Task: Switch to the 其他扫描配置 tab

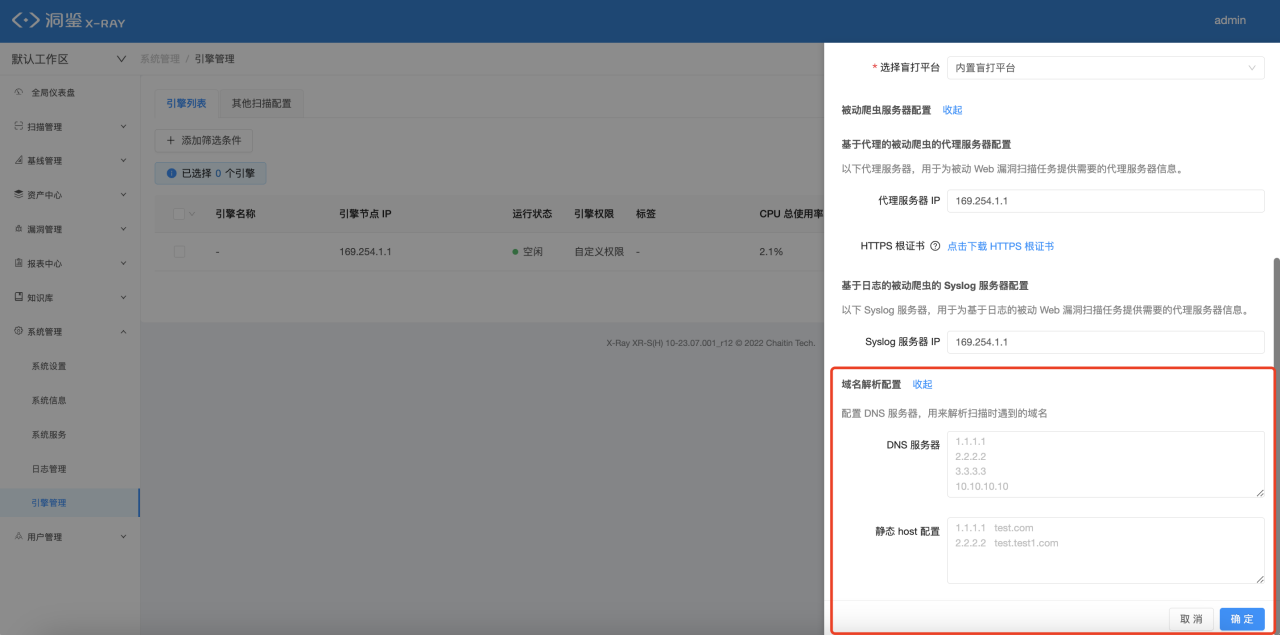Action: coord(261,103)
